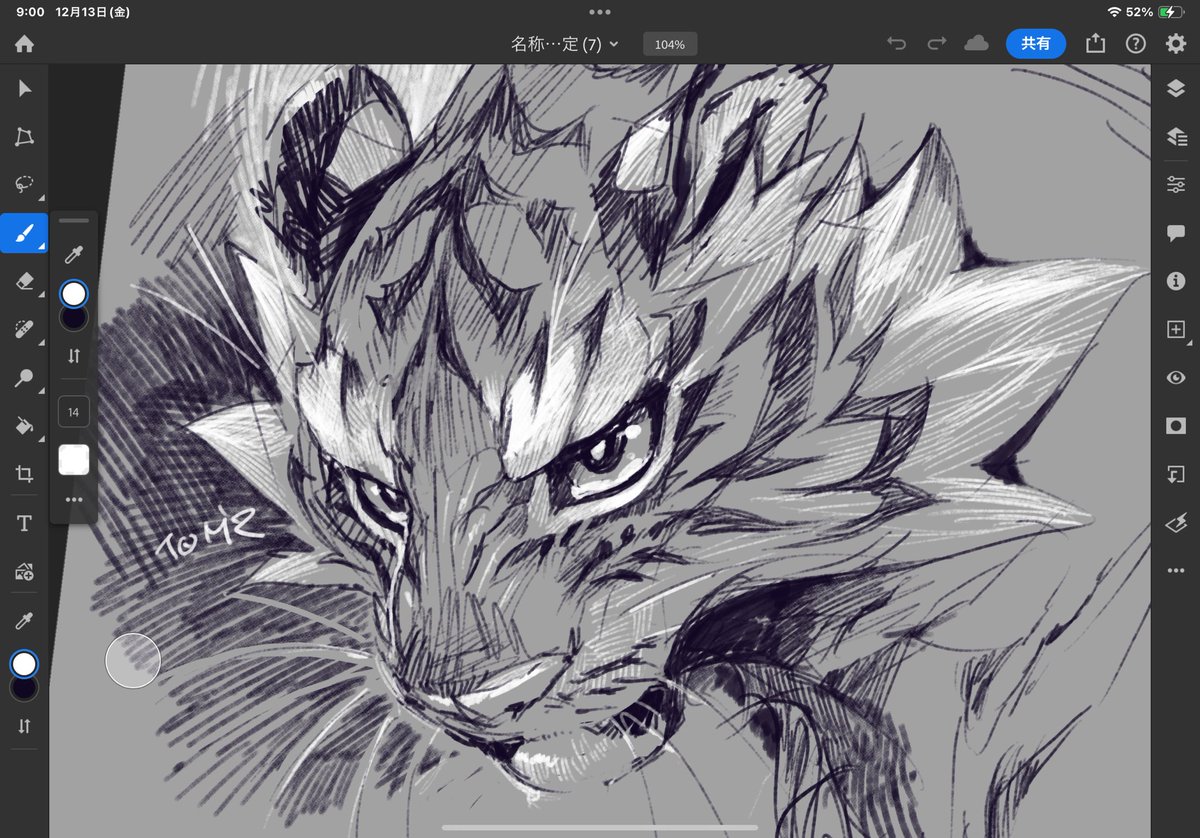
Task: Undo the last stroke
Action: (897, 44)
